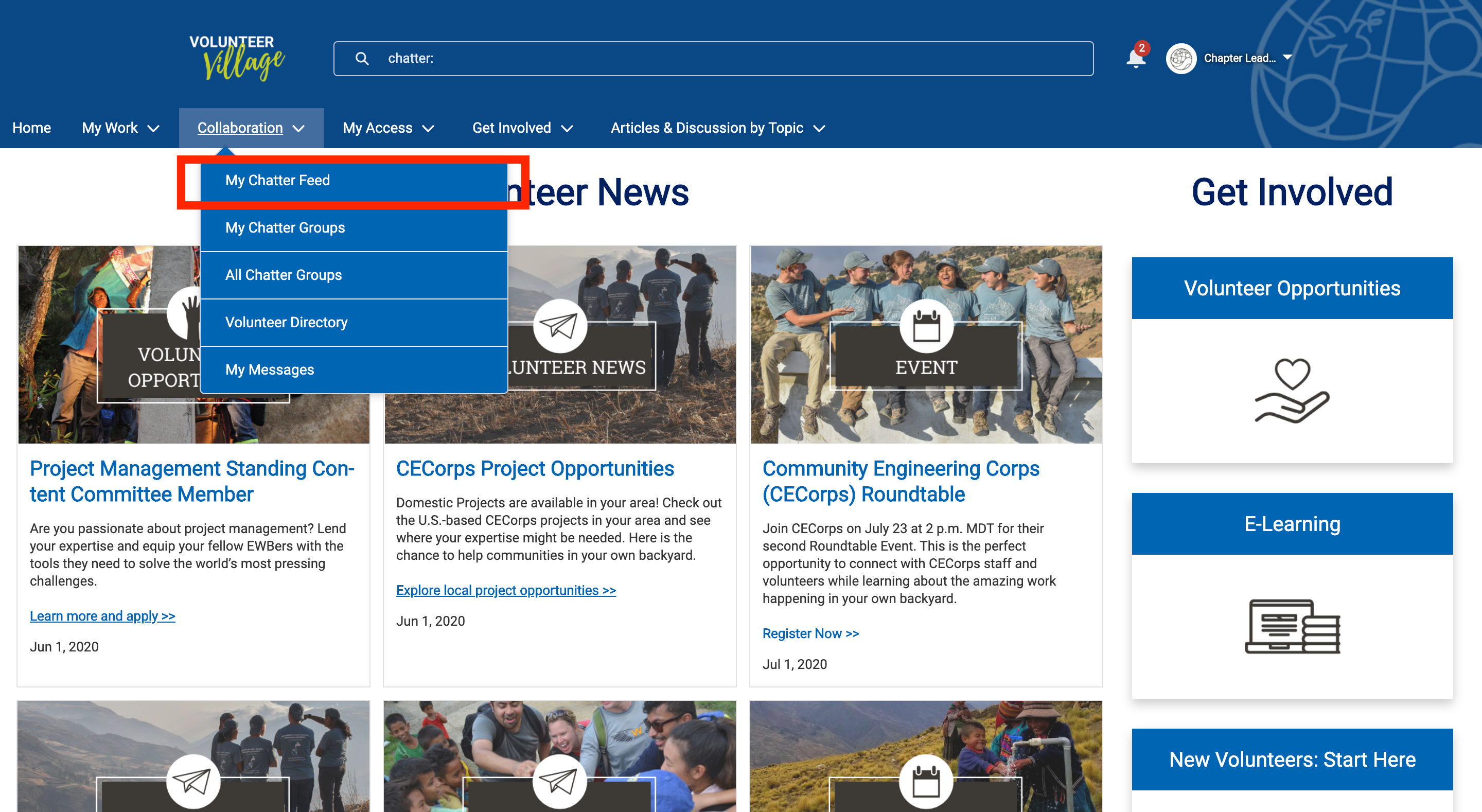This screenshot has height=812, width=1482.
Task: Click the calendar icon on Event card
Action: [x=926, y=326]
